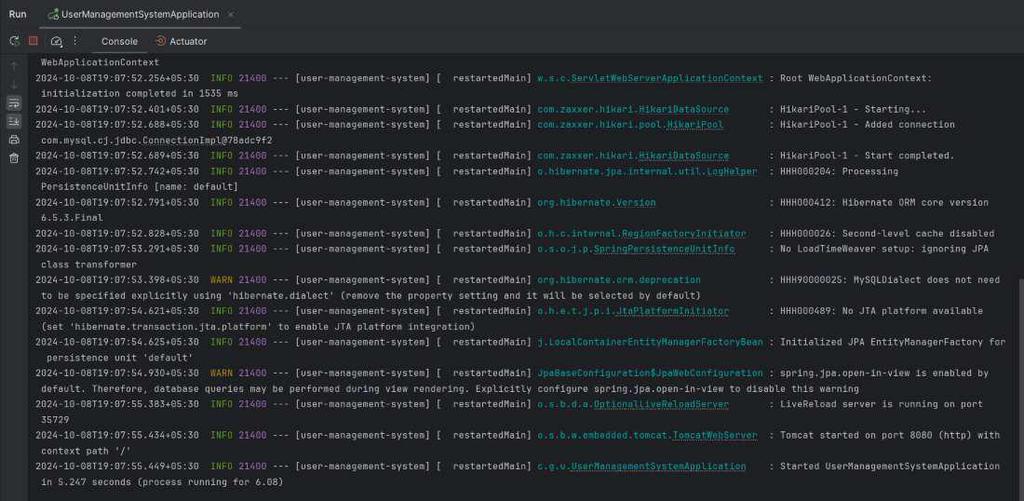This screenshot has height=501, width=1024.
Task: Click the 'PersistenceUnitInfo [name: default]' line
Action: click(140, 187)
